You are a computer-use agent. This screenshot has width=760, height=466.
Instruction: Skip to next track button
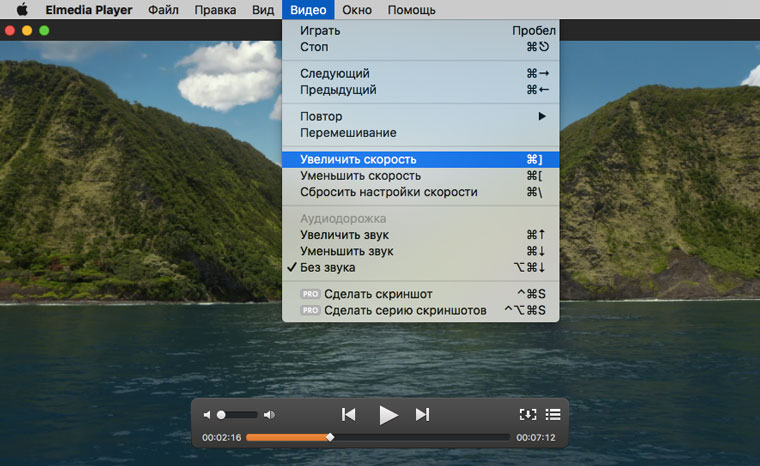point(422,415)
